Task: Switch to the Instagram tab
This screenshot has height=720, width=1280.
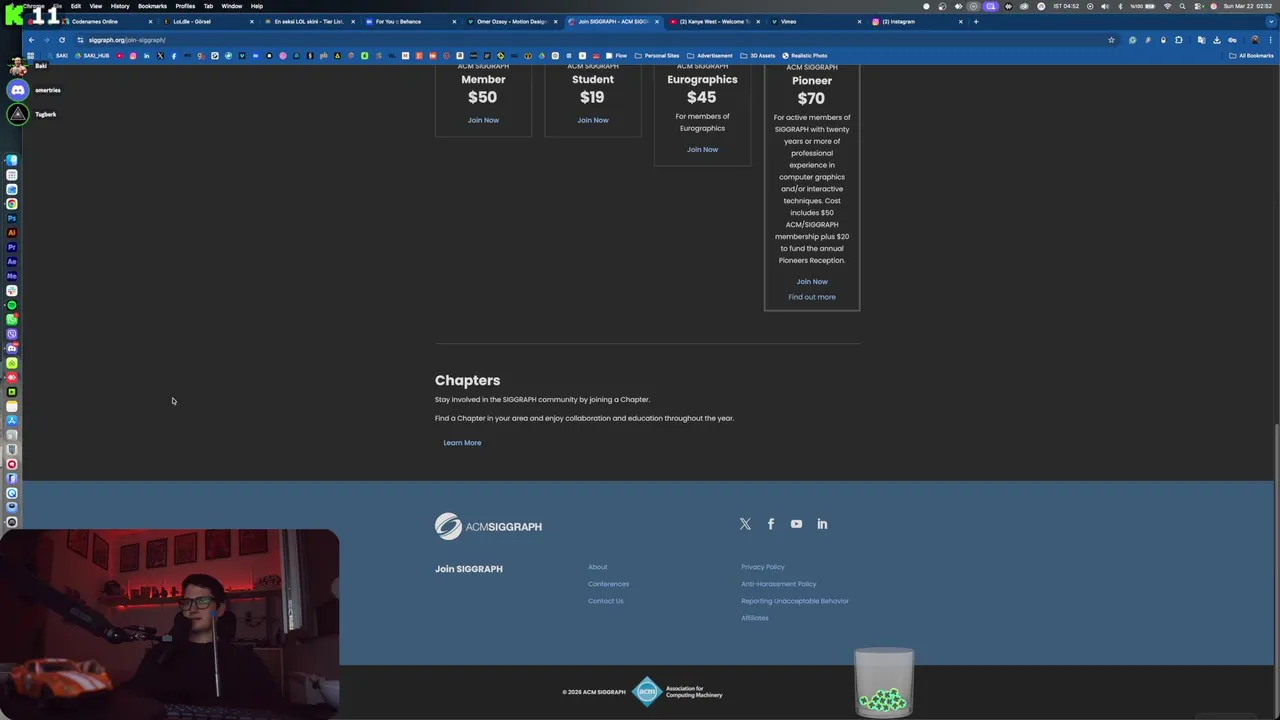Action: point(917,21)
